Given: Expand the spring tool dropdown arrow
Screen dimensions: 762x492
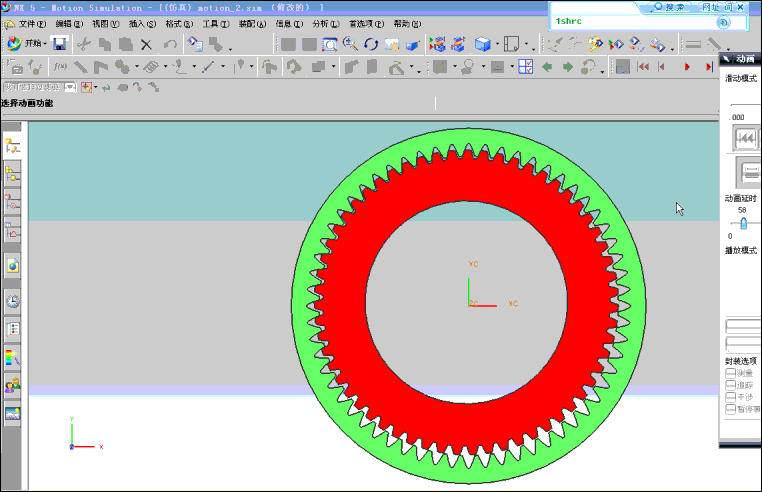Looking at the screenshot, I should pos(165,67).
